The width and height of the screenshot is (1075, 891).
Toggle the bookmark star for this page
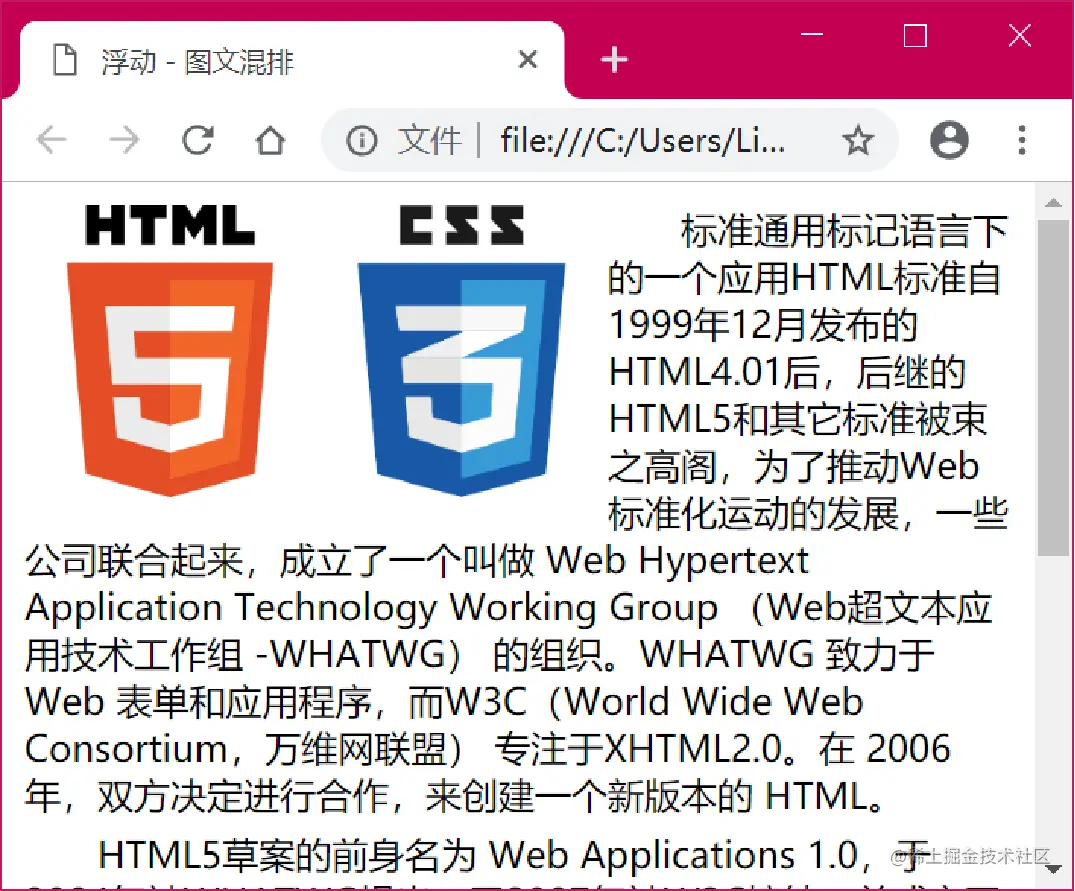pos(858,141)
